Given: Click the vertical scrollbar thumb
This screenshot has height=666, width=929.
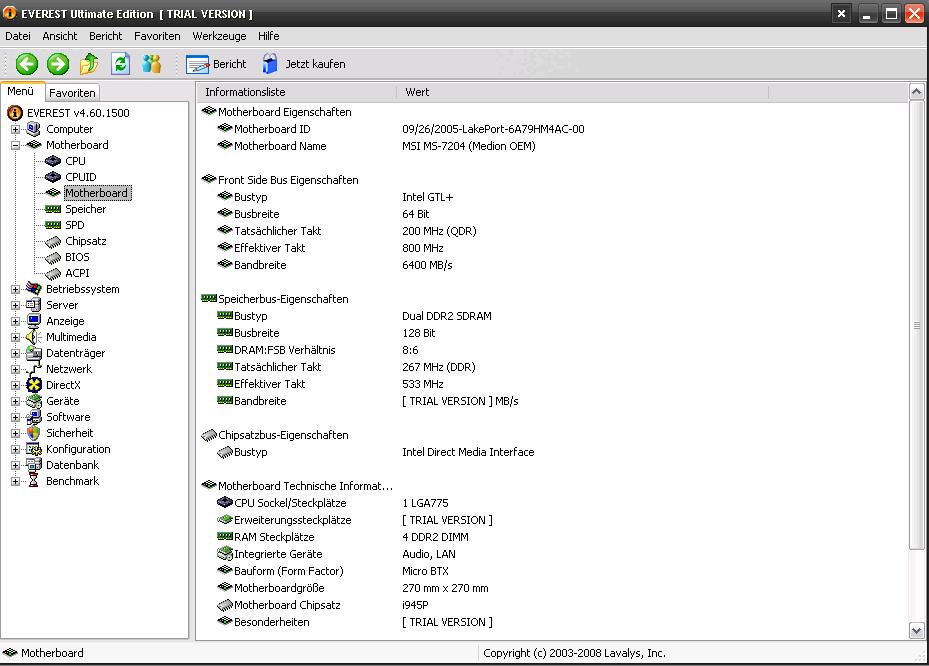Looking at the screenshot, I should [x=917, y=325].
